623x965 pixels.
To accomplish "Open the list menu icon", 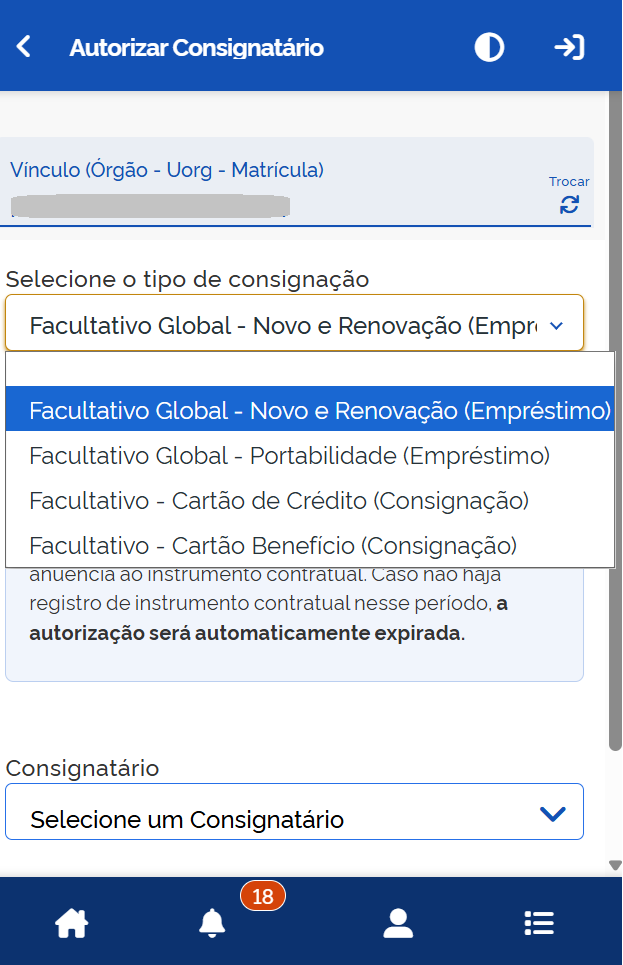I will [x=539, y=923].
